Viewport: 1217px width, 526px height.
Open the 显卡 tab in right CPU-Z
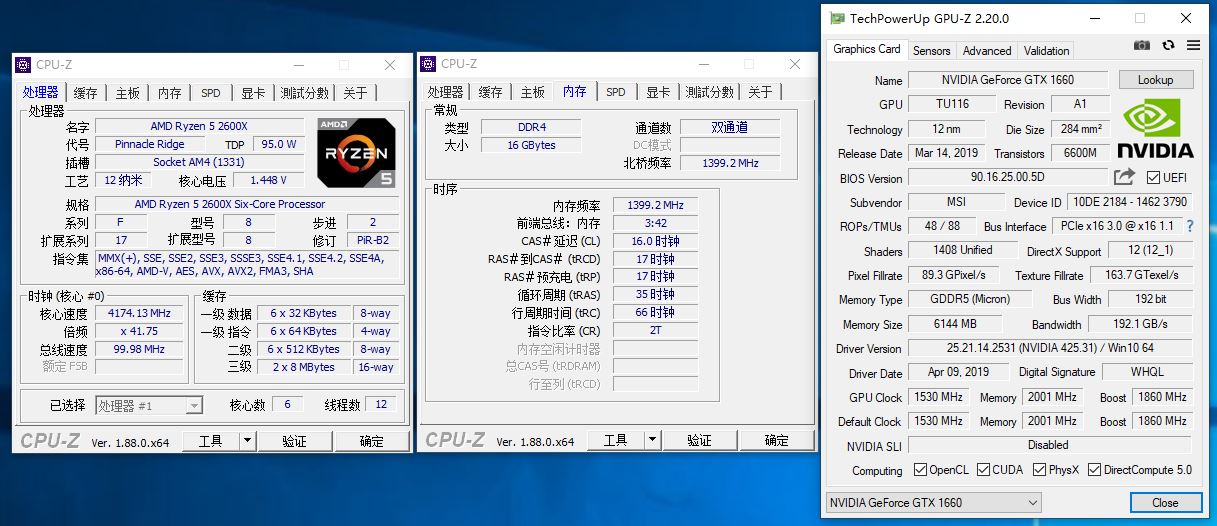(658, 92)
